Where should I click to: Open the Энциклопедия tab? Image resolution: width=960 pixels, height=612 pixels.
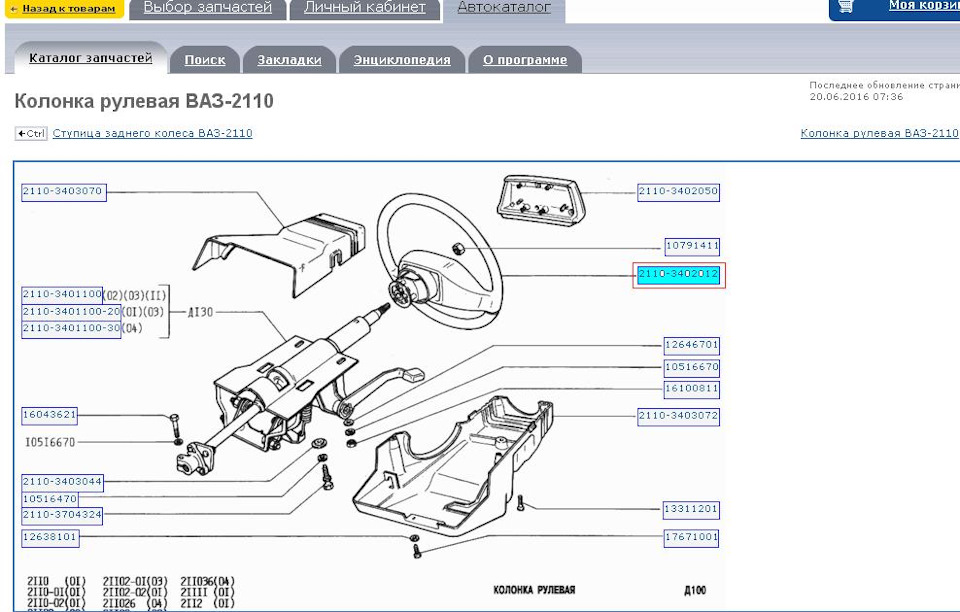pos(402,60)
